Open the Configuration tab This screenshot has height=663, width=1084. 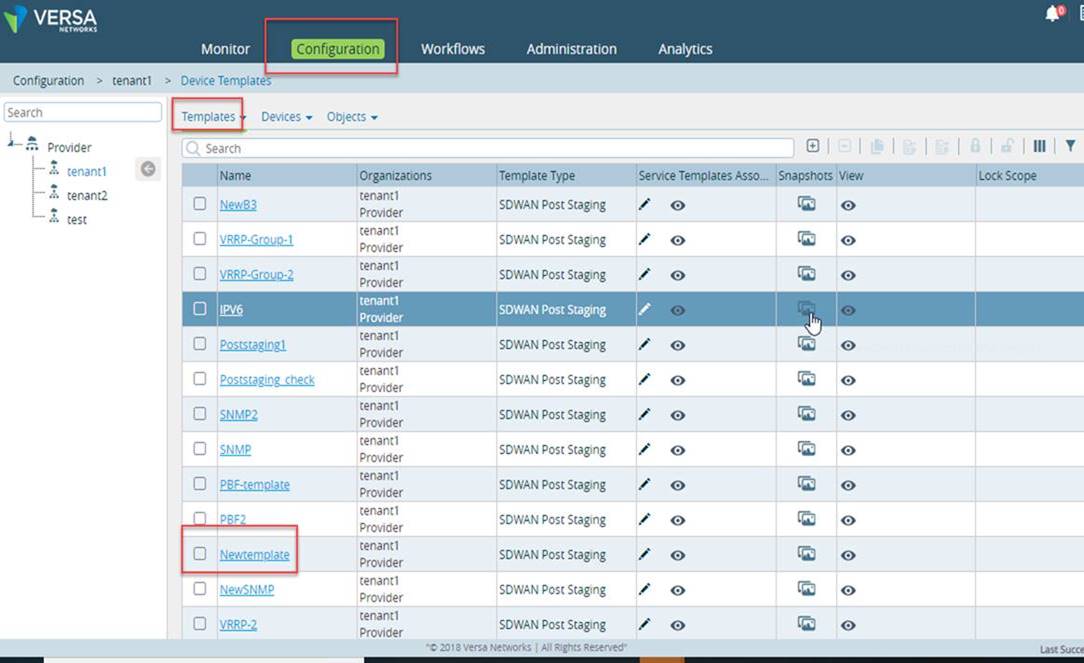coord(337,49)
